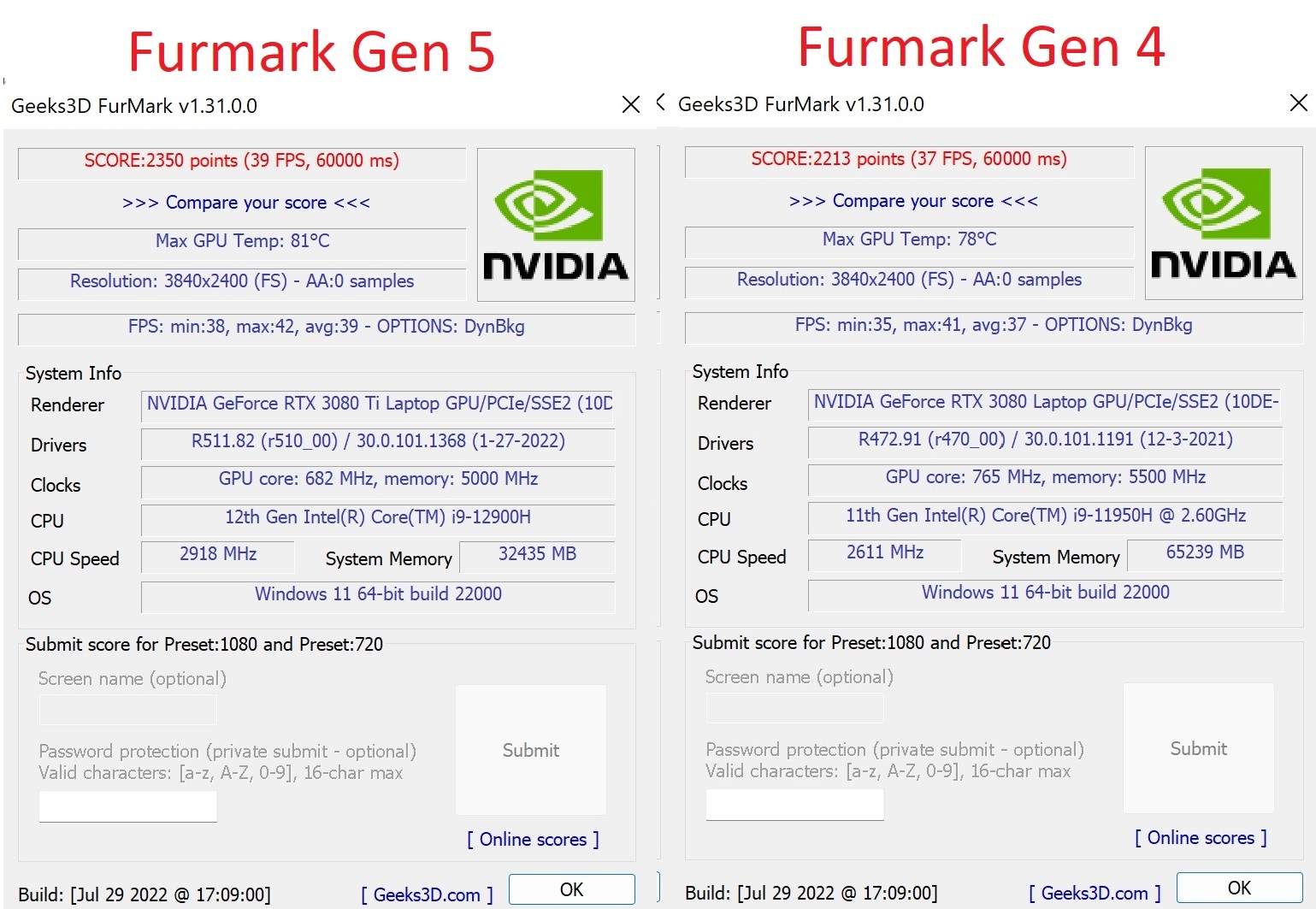Screen dimensions: 1316x909
Task: Focus Screen name field in right window
Action: [x=795, y=708]
